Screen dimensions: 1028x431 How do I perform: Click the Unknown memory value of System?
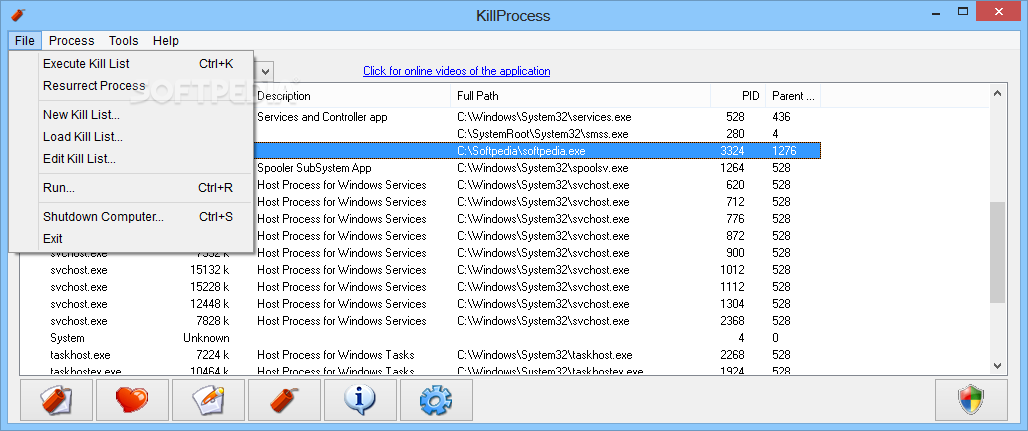[207, 339]
